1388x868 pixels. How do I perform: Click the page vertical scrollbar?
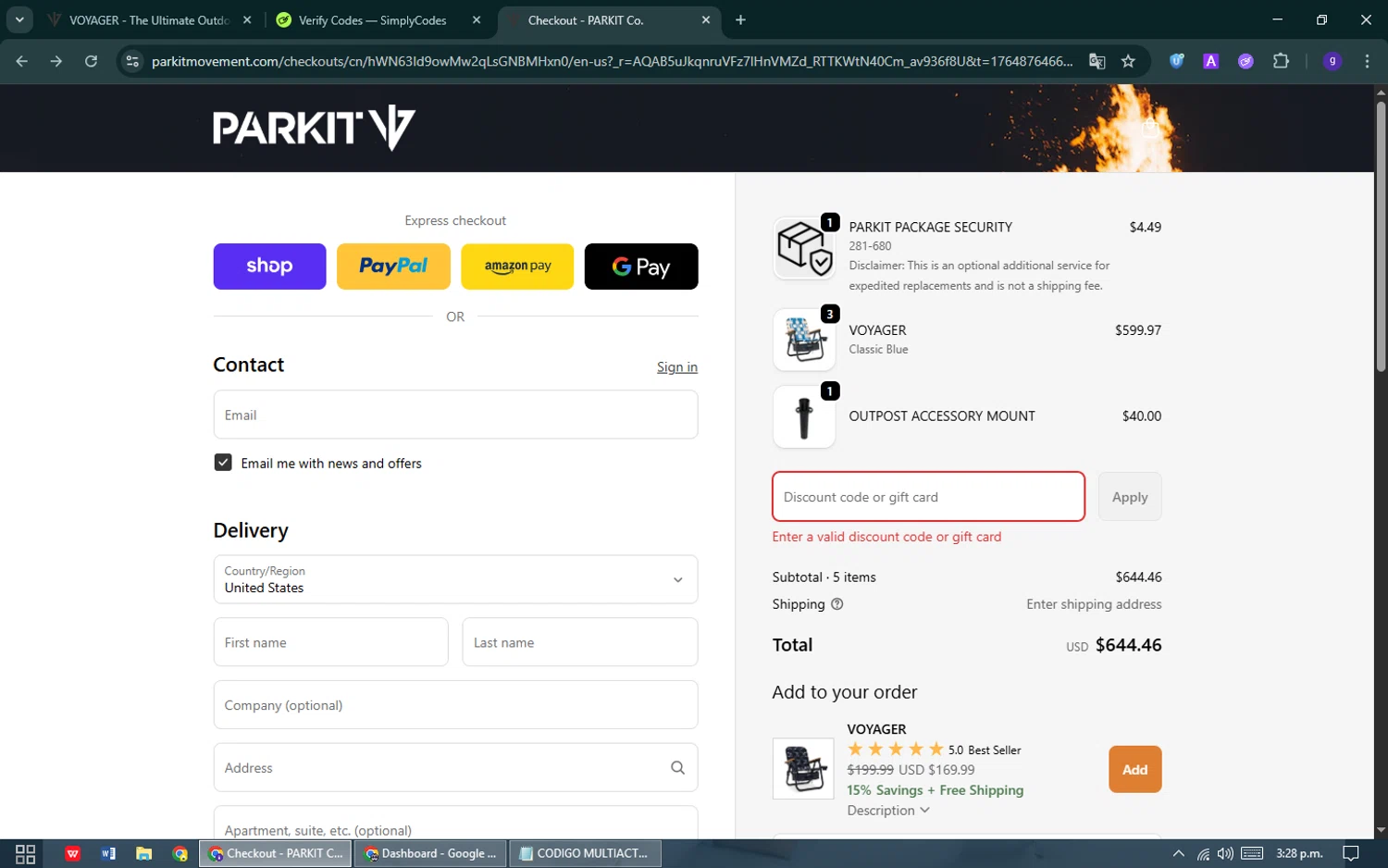click(x=1381, y=236)
